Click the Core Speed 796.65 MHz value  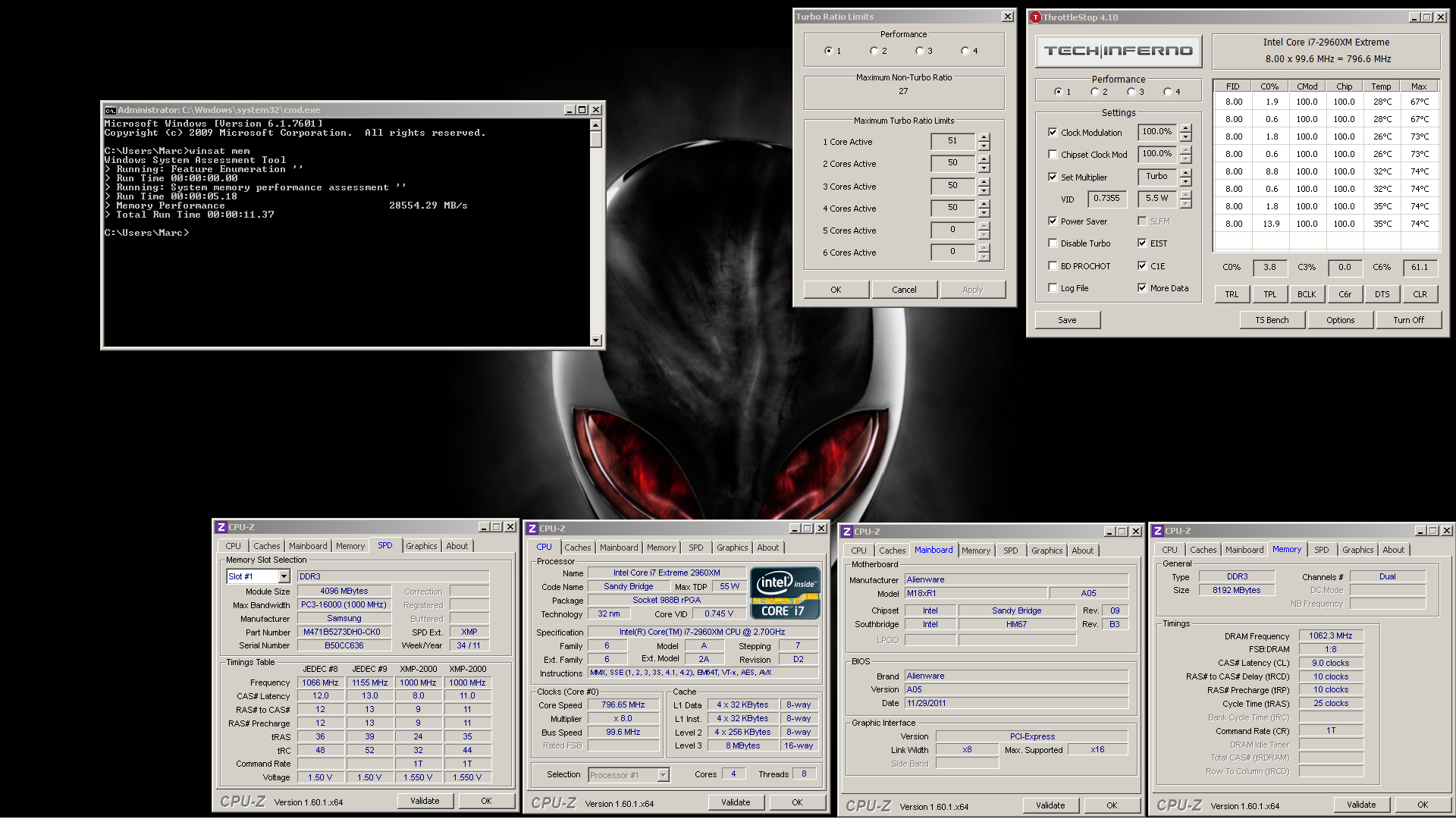click(x=623, y=704)
